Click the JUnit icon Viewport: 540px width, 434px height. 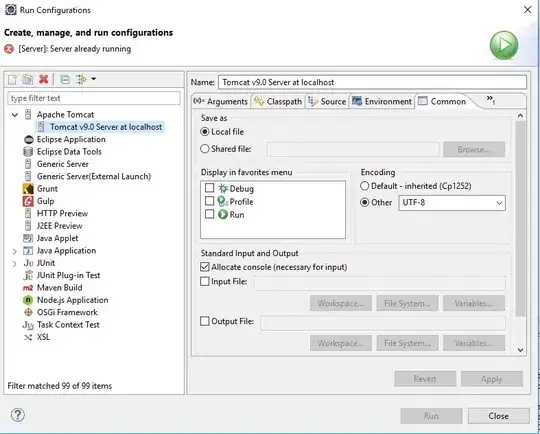[x=28, y=263]
